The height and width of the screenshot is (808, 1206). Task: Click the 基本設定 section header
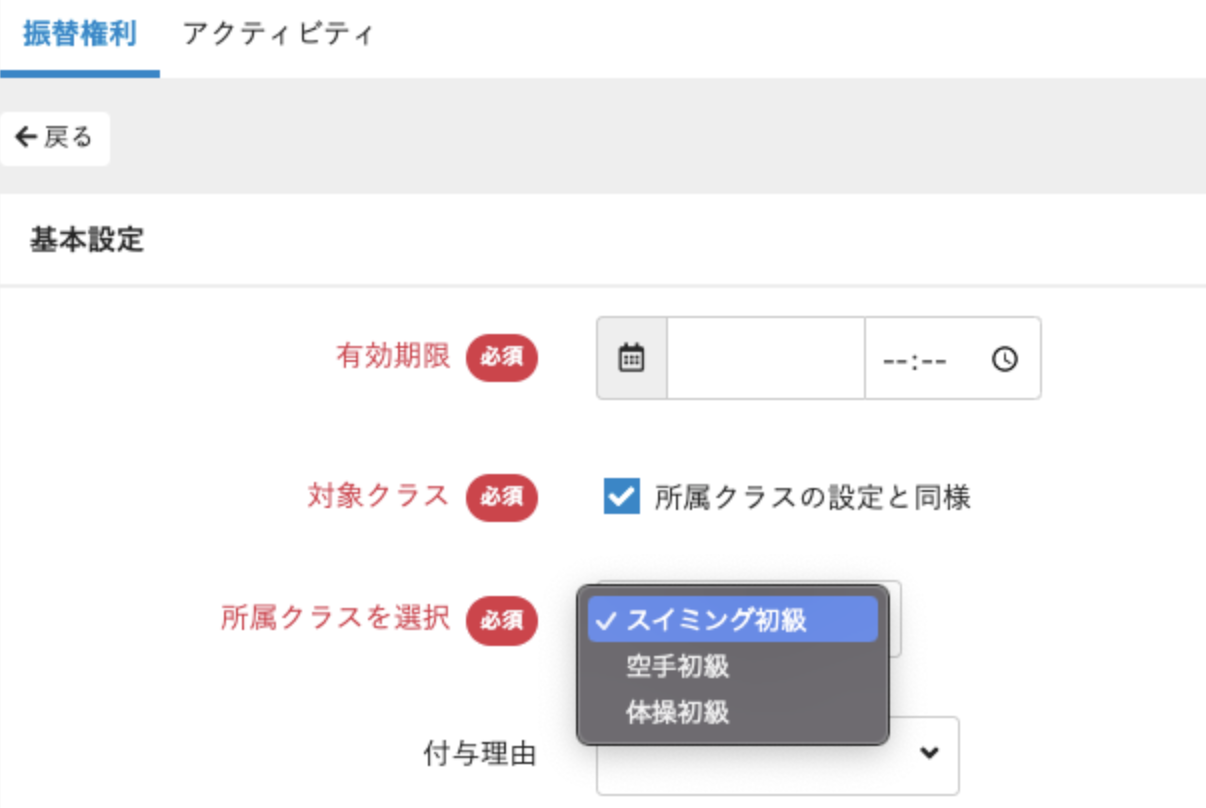tap(87, 241)
